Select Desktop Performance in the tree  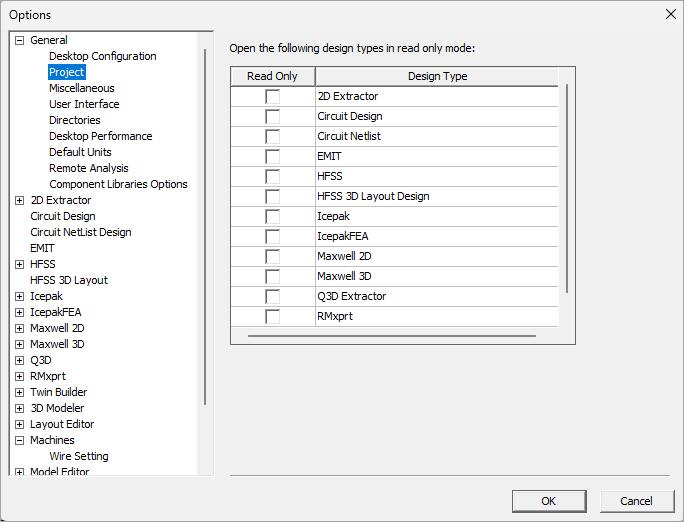tap(101, 136)
